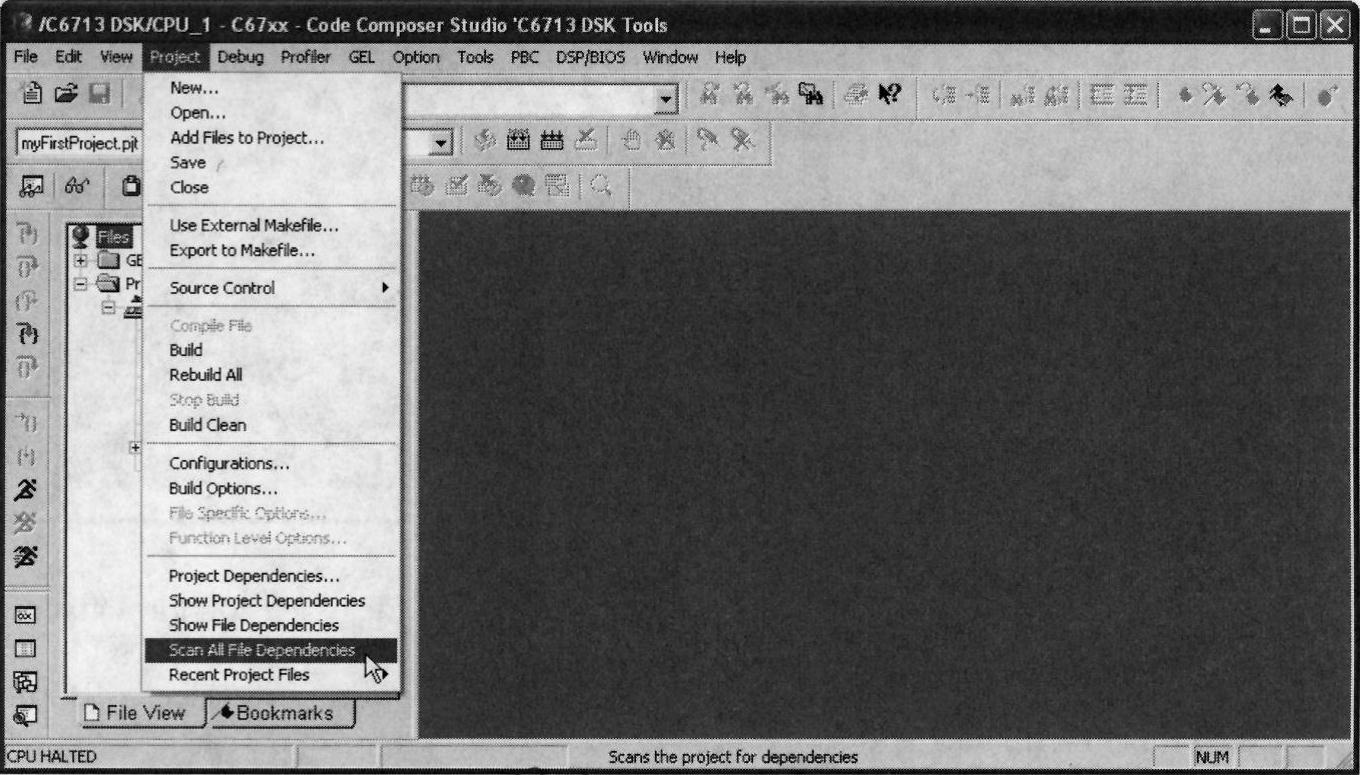Choose Save in the Project menu
This screenshot has height=775, width=1360.
271,162
